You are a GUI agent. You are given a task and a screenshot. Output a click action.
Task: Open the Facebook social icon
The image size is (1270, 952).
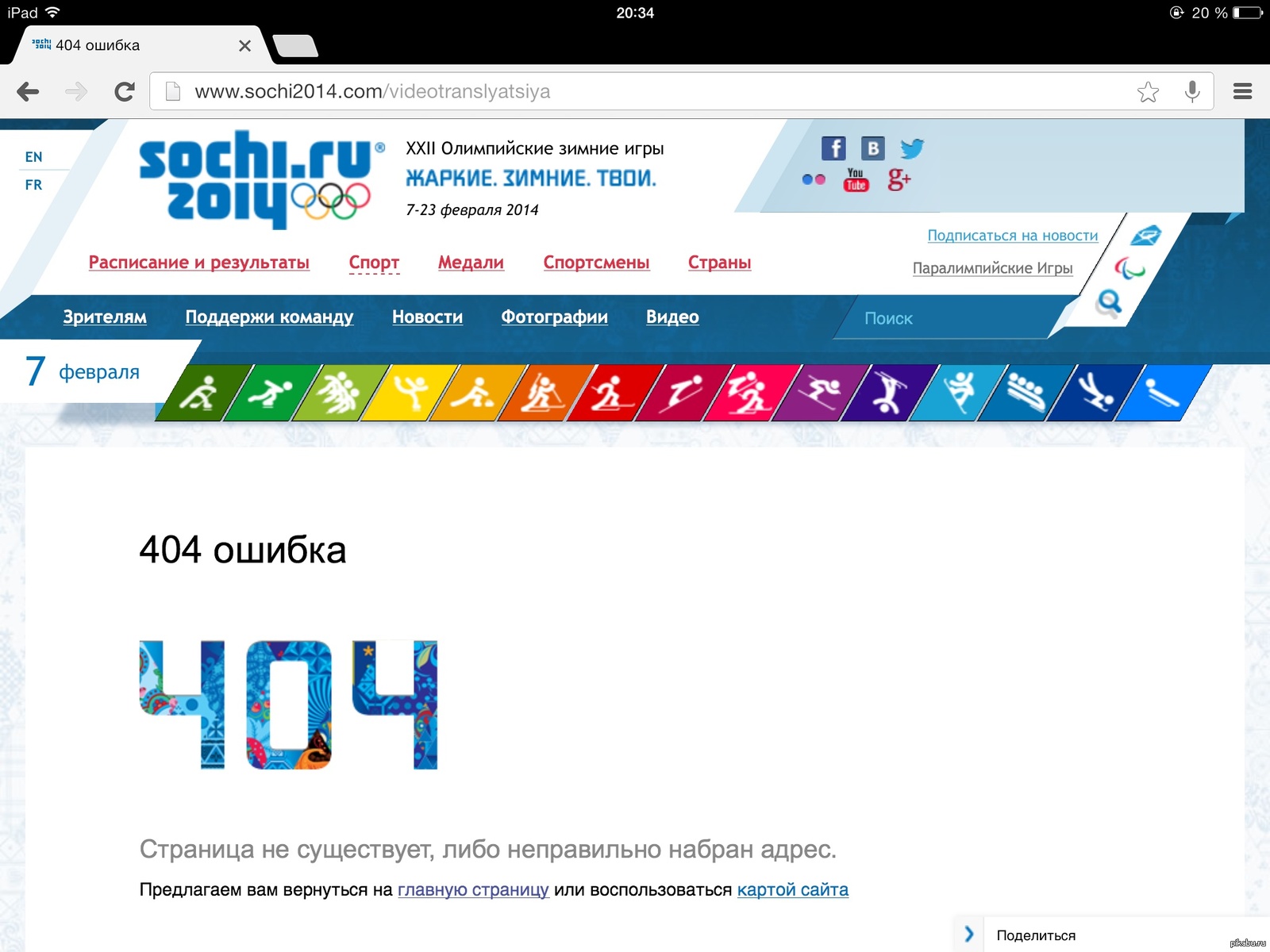coord(833,148)
